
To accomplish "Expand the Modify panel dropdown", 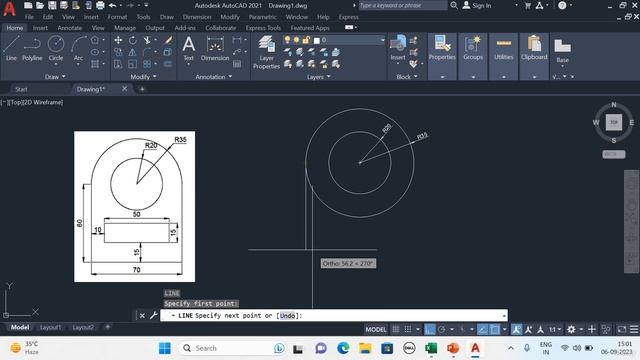I will click(x=143, y=76).
